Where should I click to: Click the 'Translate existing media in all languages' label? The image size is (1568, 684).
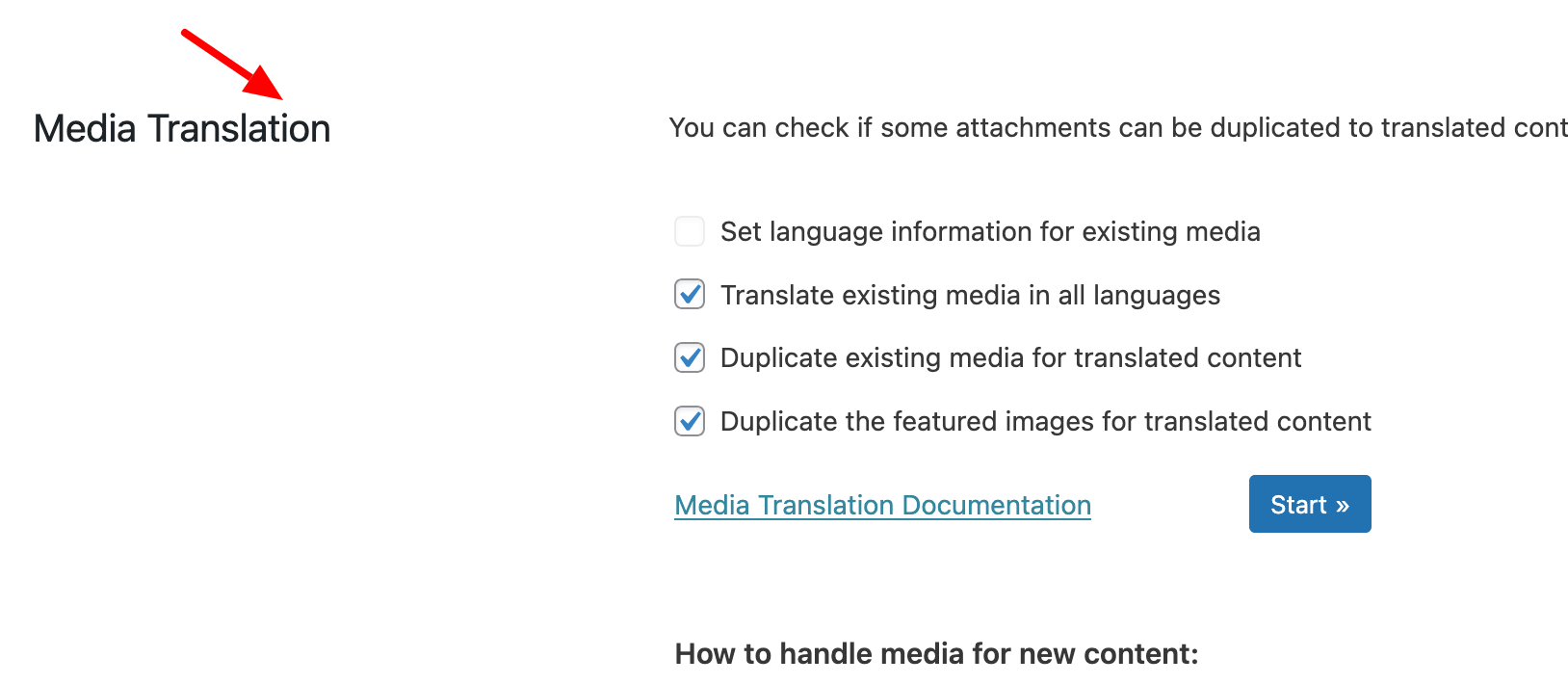[x=970, y=295]
